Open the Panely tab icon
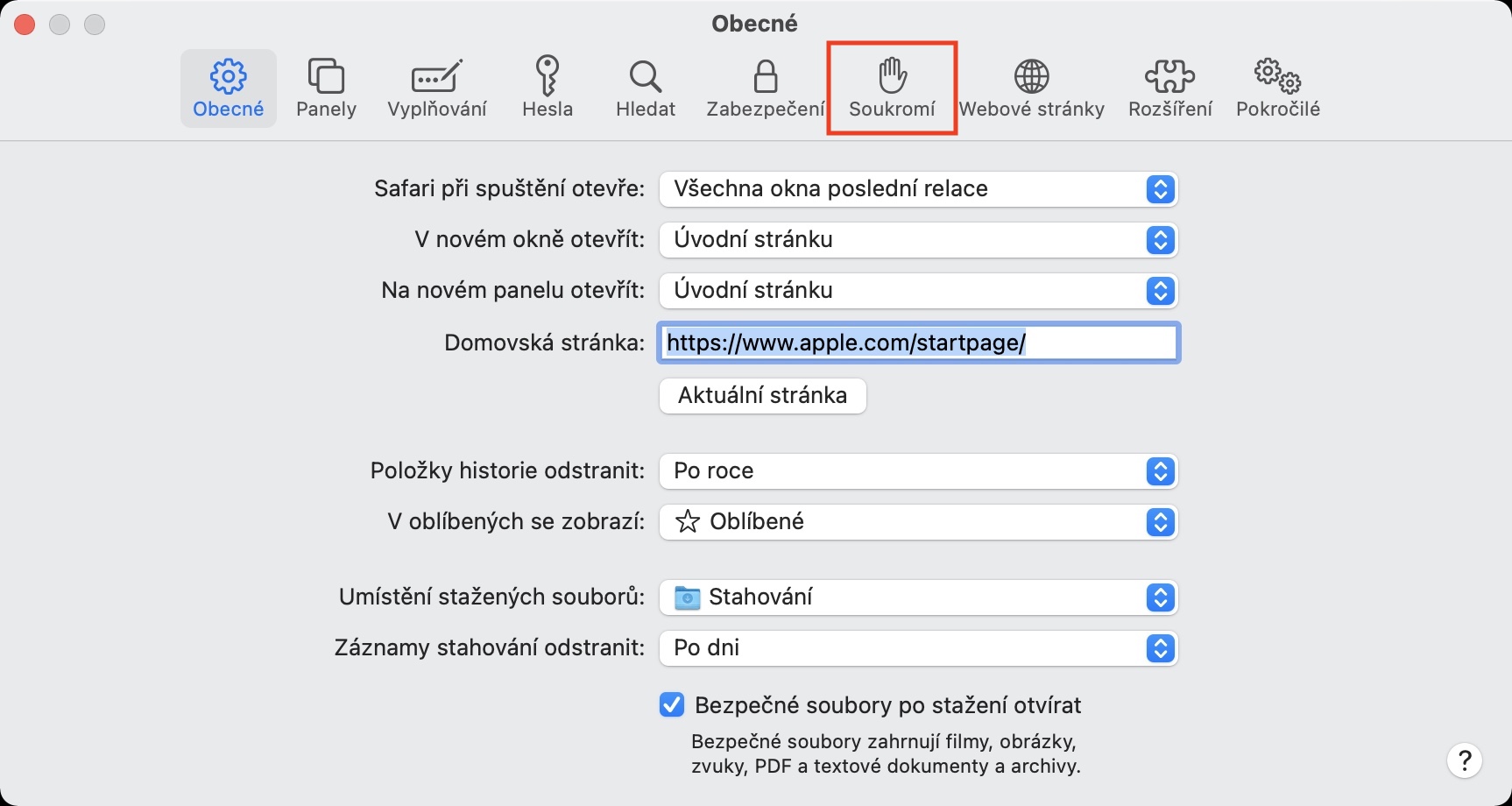 tap(326, 76)
